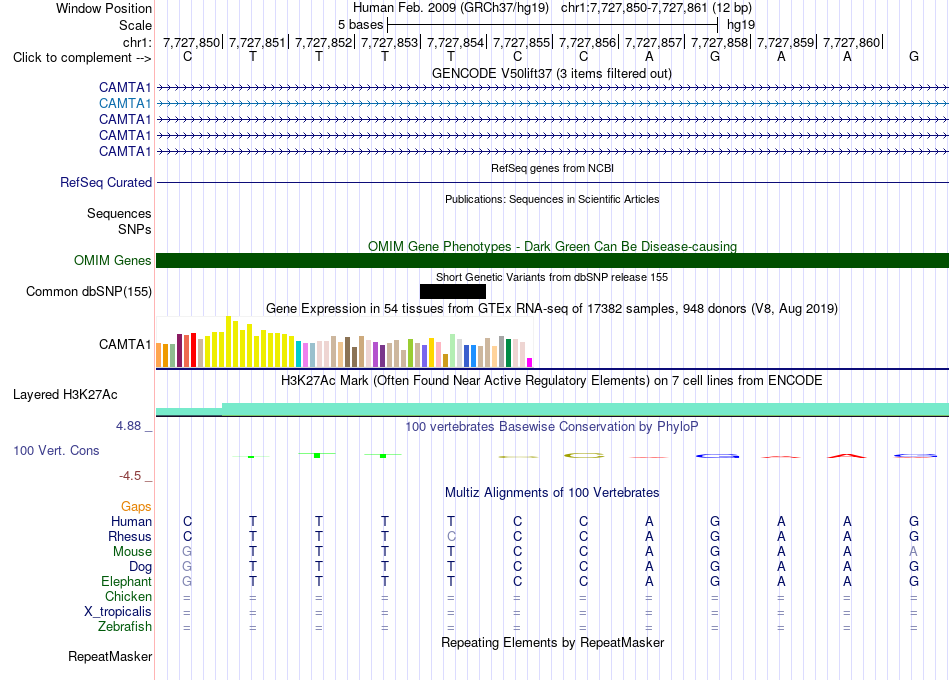
Task: Click the dark green OMIM Genes bar
Action: pos(552,261)
